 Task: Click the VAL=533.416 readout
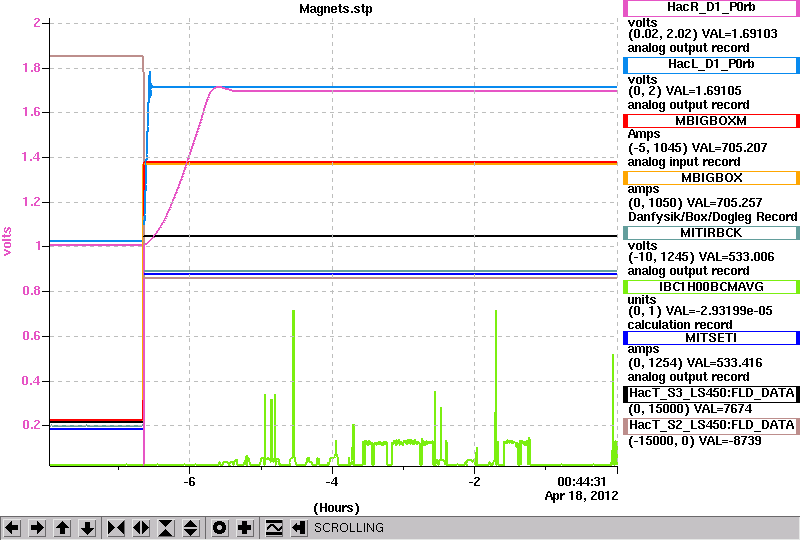click(724, 363)
